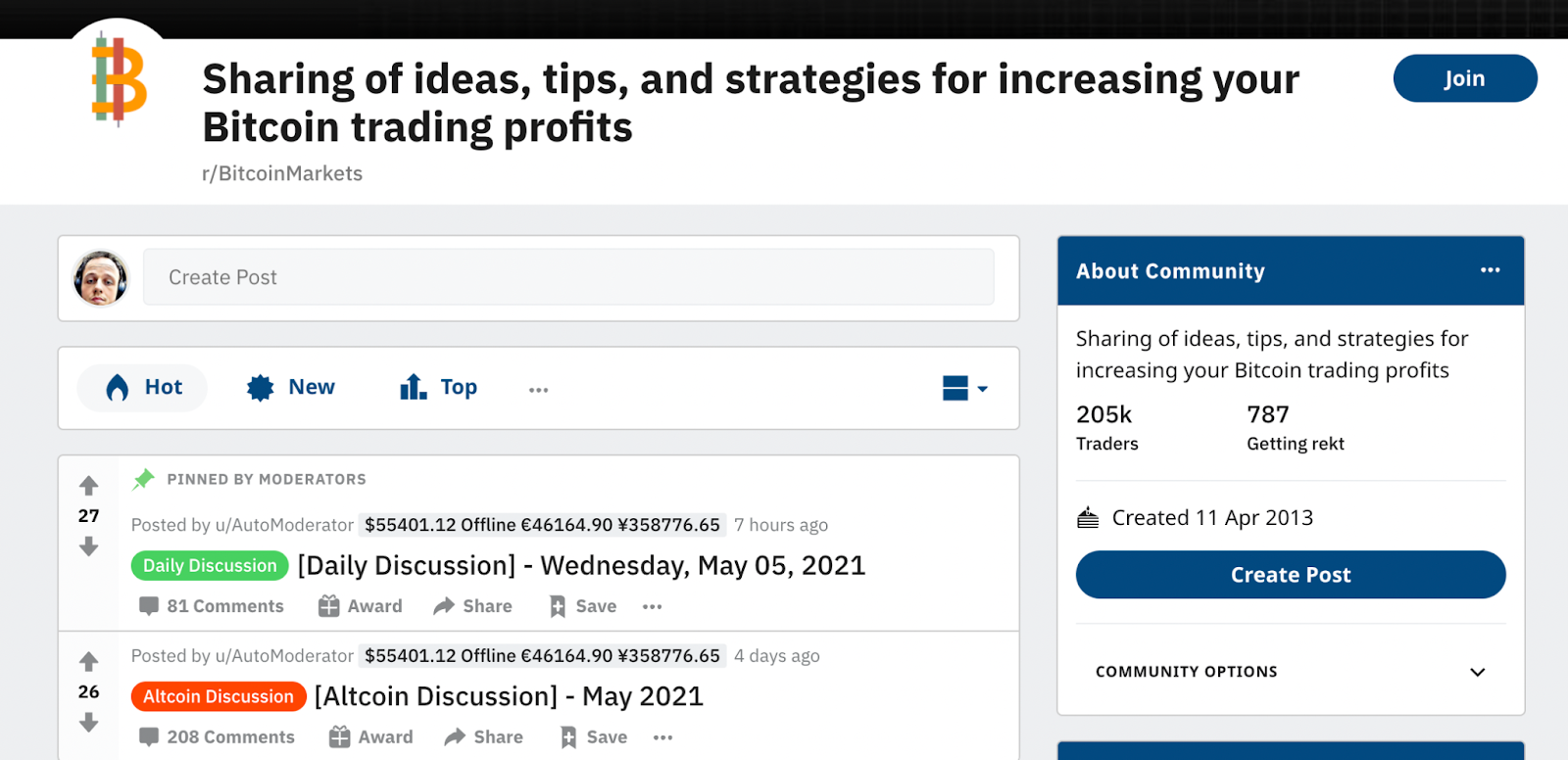Switch to Top sorted posts

tap(439, 388)
